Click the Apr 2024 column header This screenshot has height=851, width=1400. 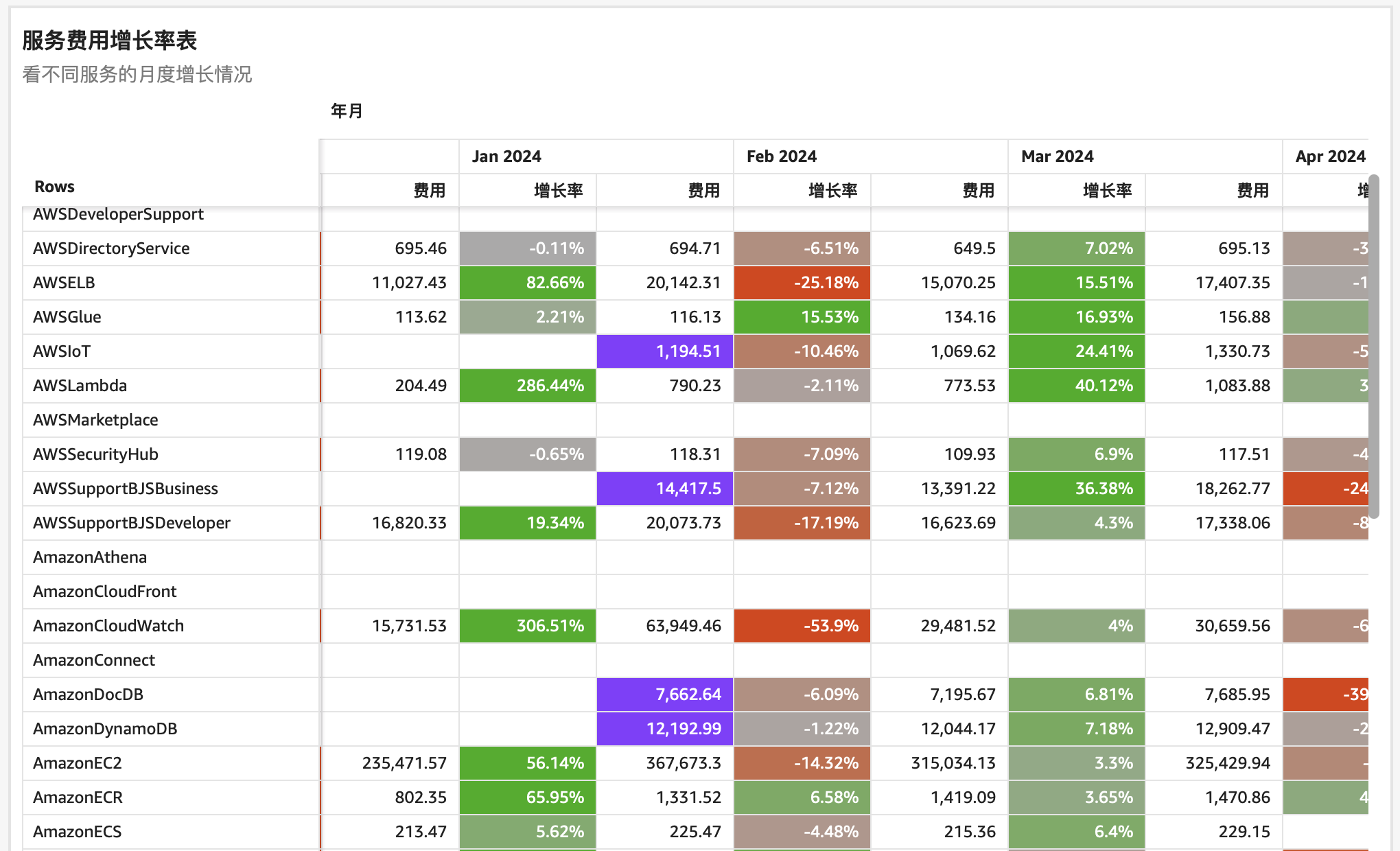click(1329, 156)
